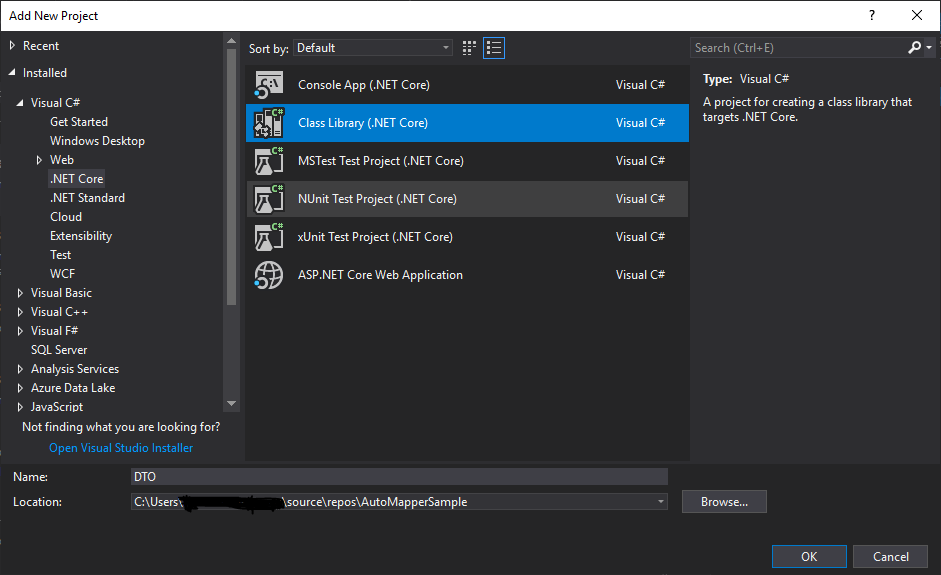The image size is (941, 575).
Task: Open the Sort by Default dropdown
Action: point(373,48)
